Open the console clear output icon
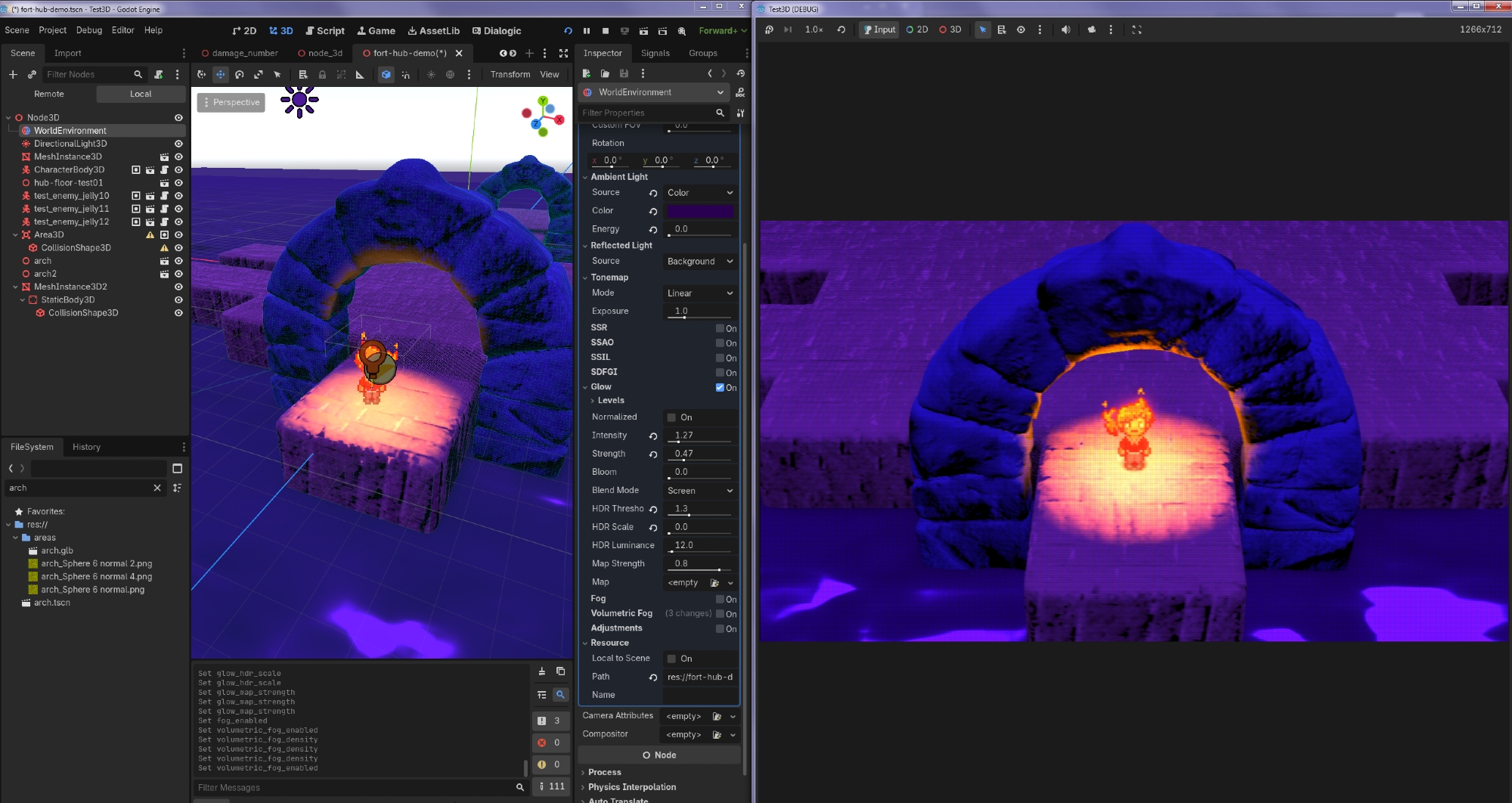This screenshot has width=1512, height=803. (x=541, y=671)
